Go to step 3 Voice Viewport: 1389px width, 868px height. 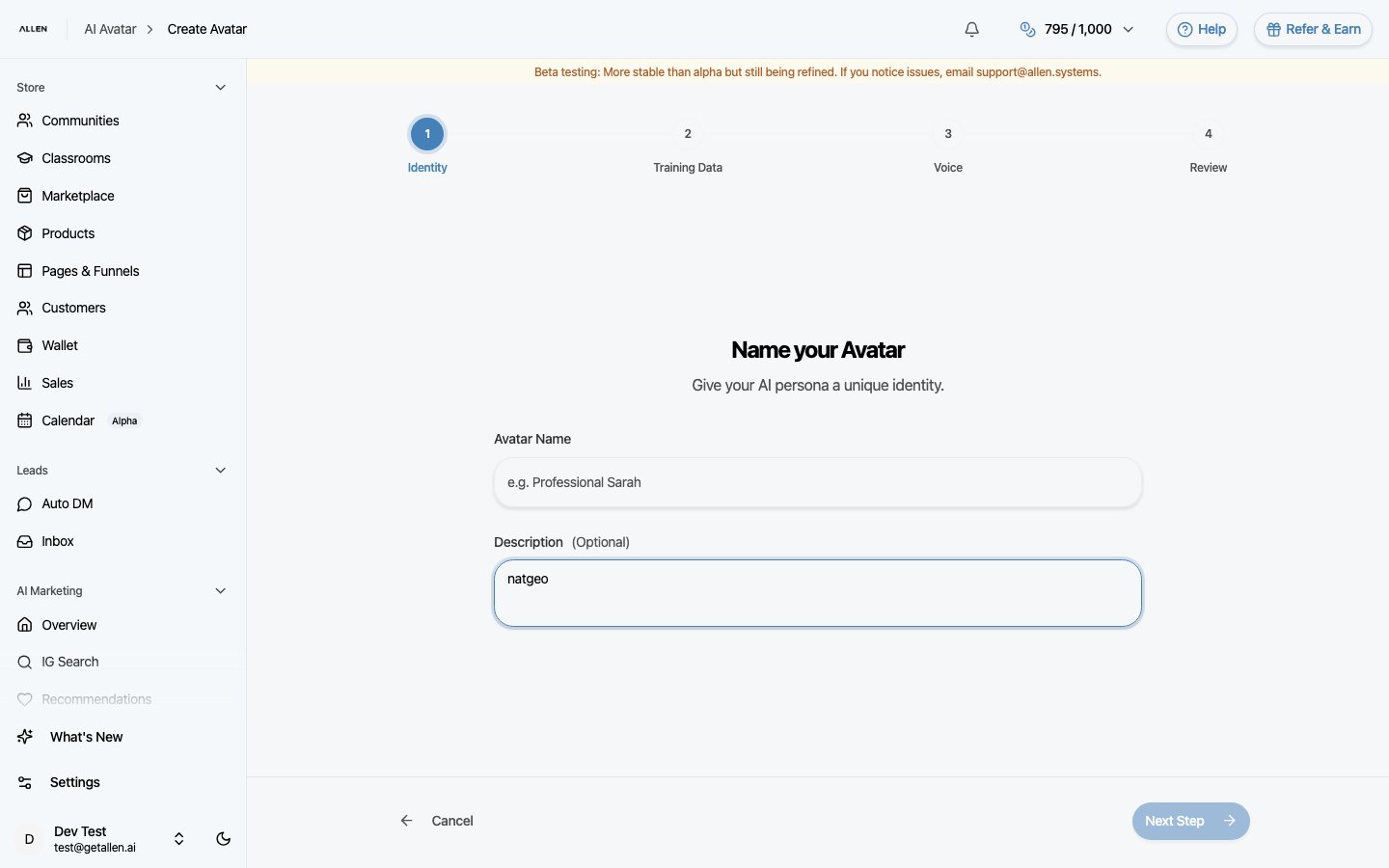(948, 134)
